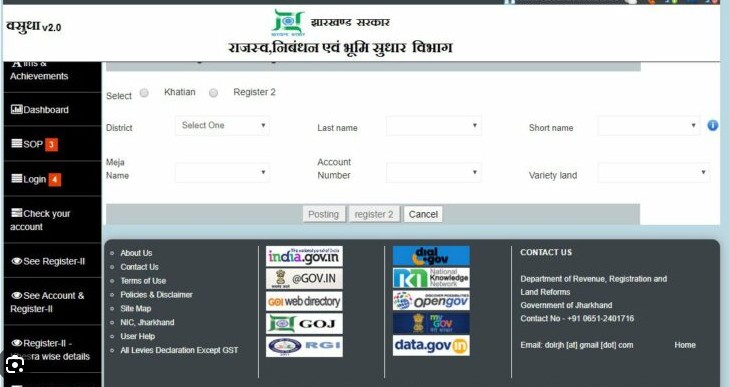Open the Contact Us footer link
This screenshot has height=387, width=729.
point(139,267)
